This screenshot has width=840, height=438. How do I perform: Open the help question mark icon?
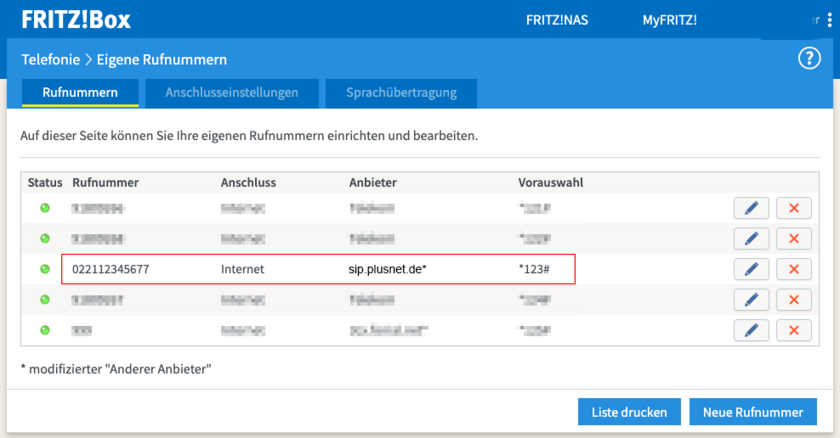(x=808, y=59)
